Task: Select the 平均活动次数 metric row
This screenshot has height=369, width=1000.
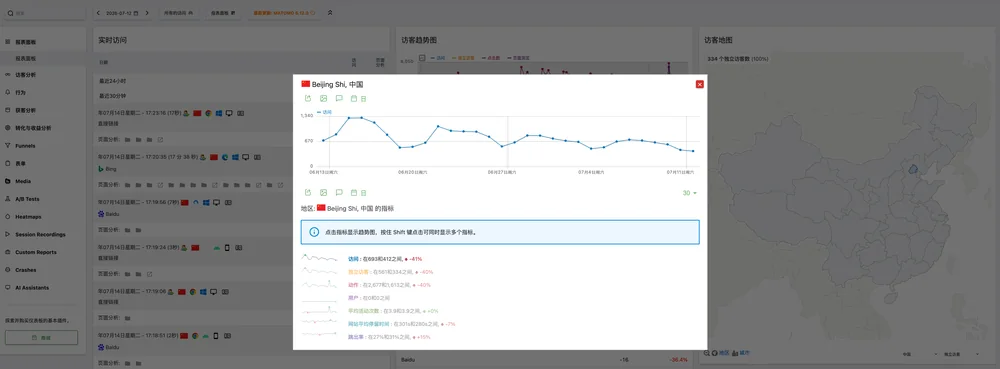Action: click(x=393, y=311)
